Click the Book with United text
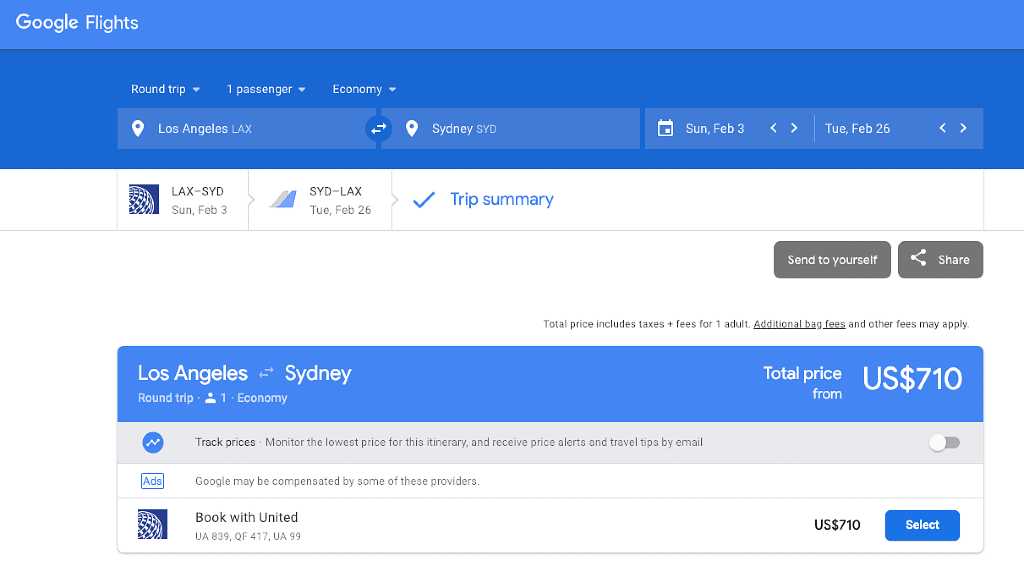 pos(246,517)
